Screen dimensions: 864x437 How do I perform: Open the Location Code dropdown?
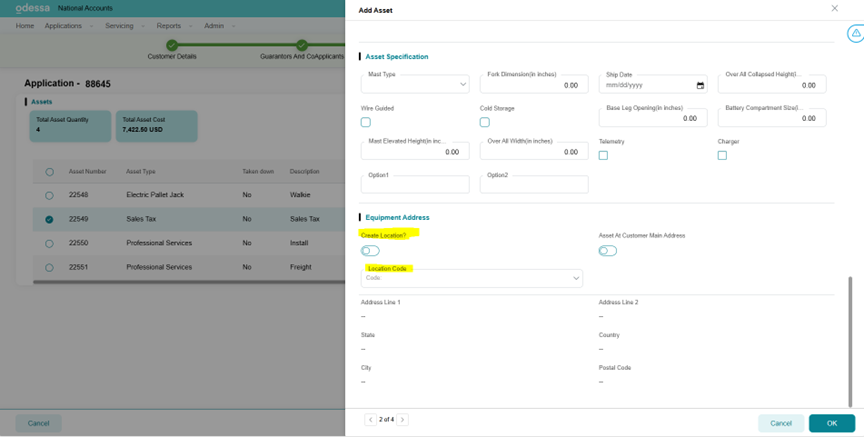point(471,278)
